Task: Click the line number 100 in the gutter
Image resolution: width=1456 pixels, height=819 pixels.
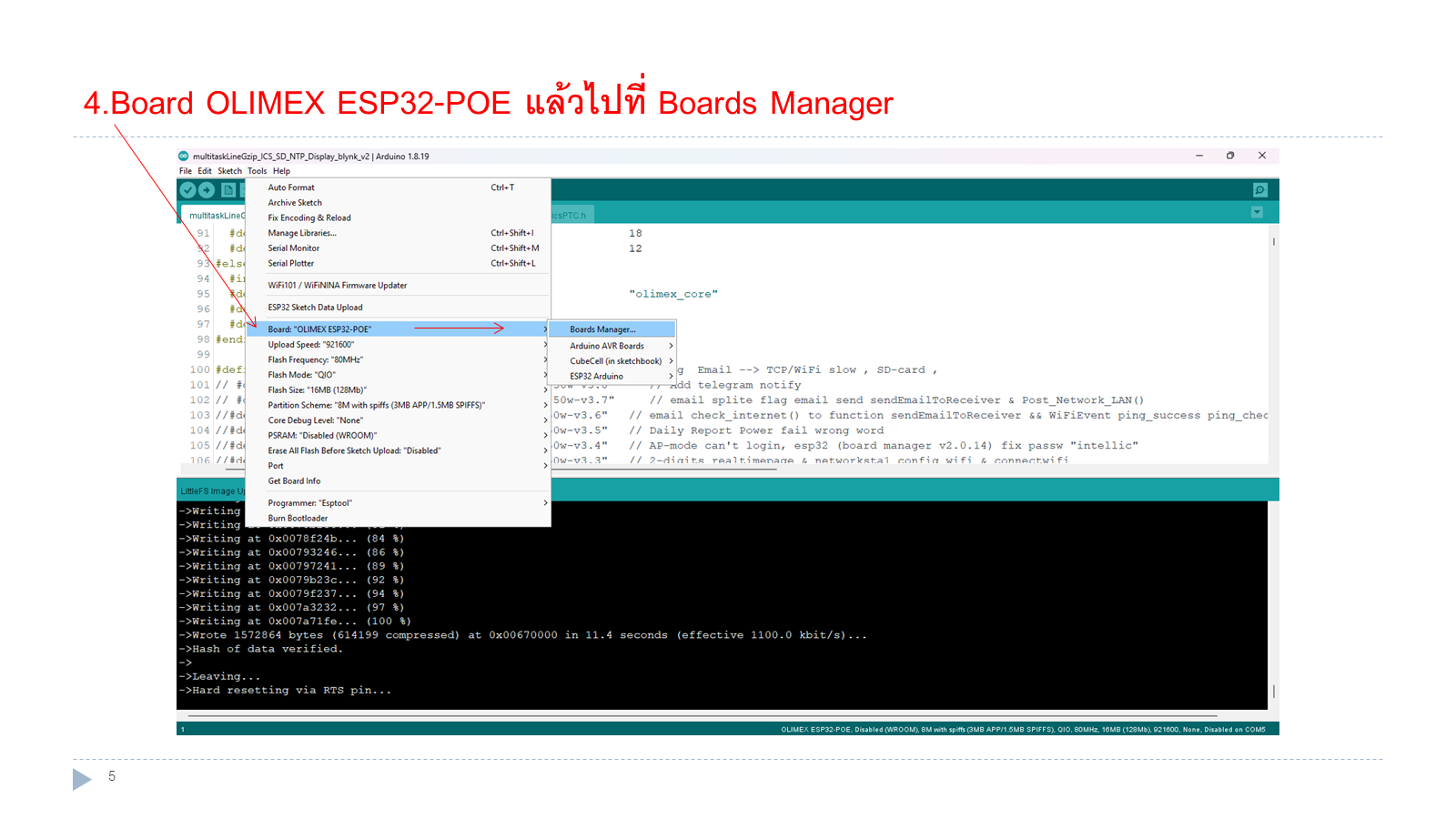Action: click(x=200, y=370)
